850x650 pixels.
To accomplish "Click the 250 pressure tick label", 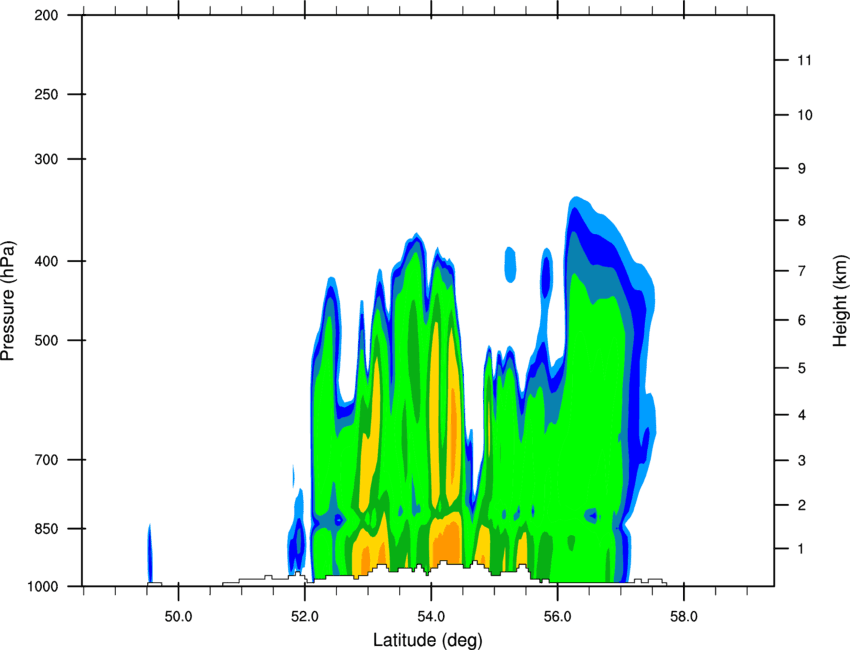I will 46,94.
